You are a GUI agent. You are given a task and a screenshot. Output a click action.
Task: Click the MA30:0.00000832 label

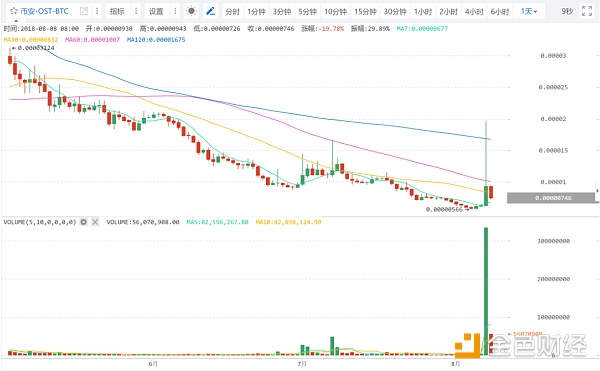(31, 39)
